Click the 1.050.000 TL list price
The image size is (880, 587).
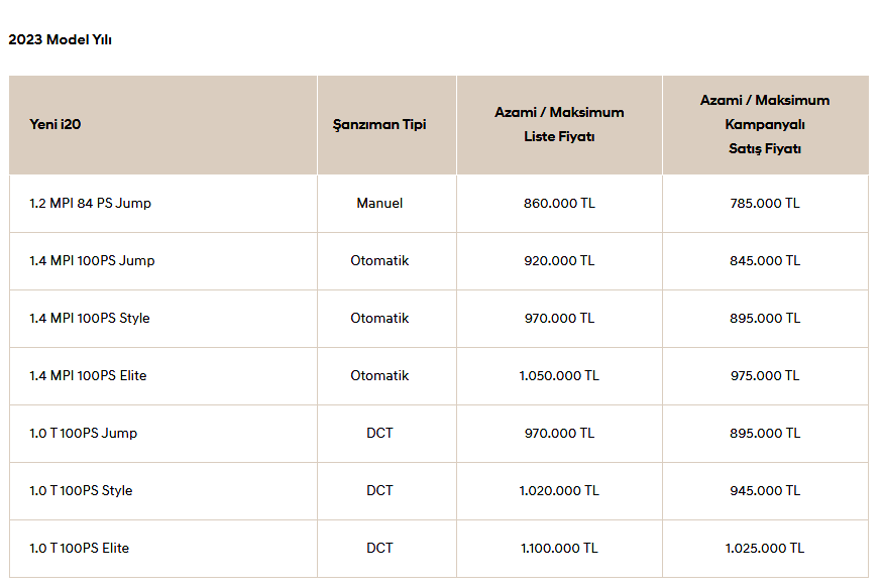coord(559,376)
